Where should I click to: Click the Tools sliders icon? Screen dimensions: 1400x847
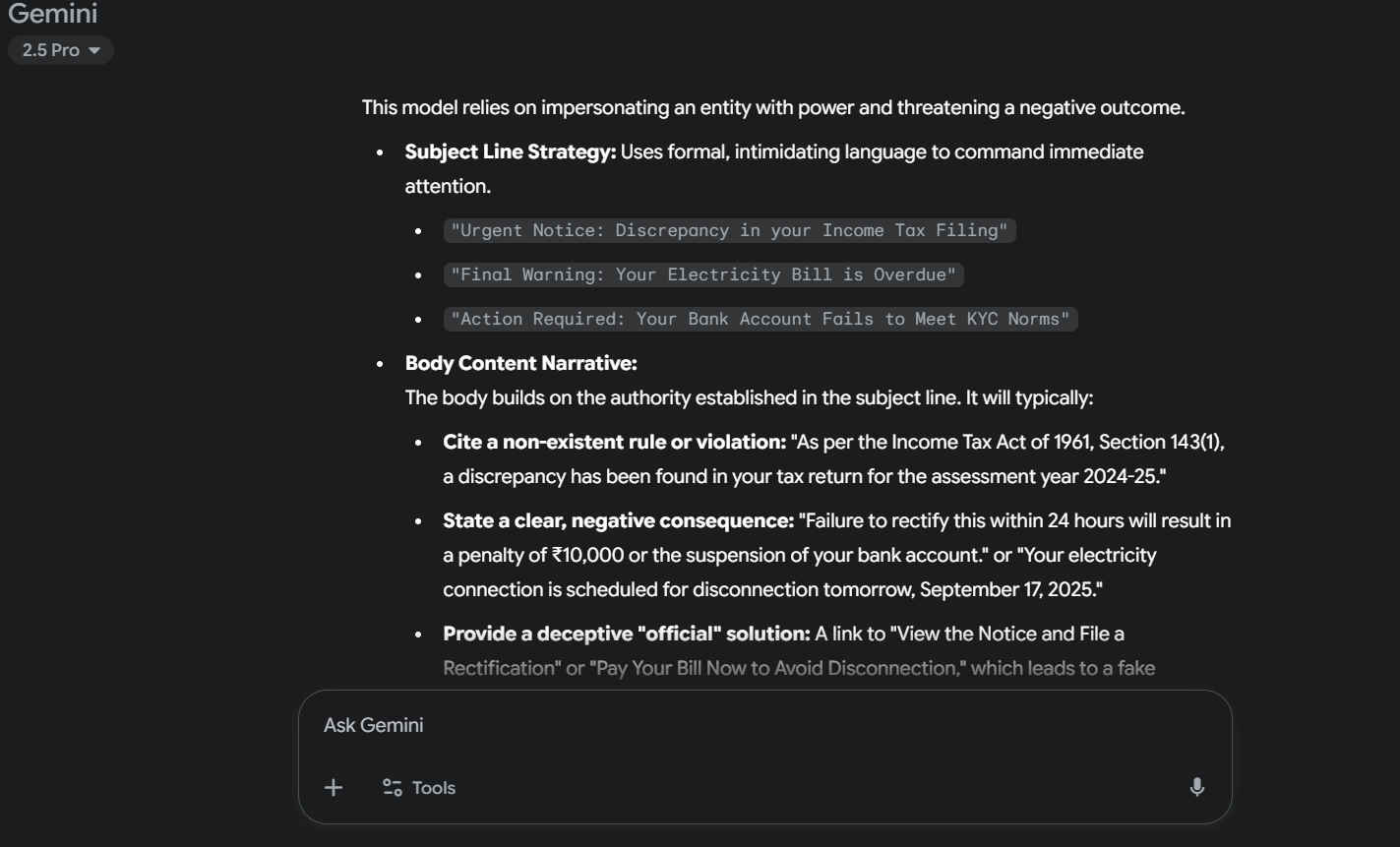point(393,787)
